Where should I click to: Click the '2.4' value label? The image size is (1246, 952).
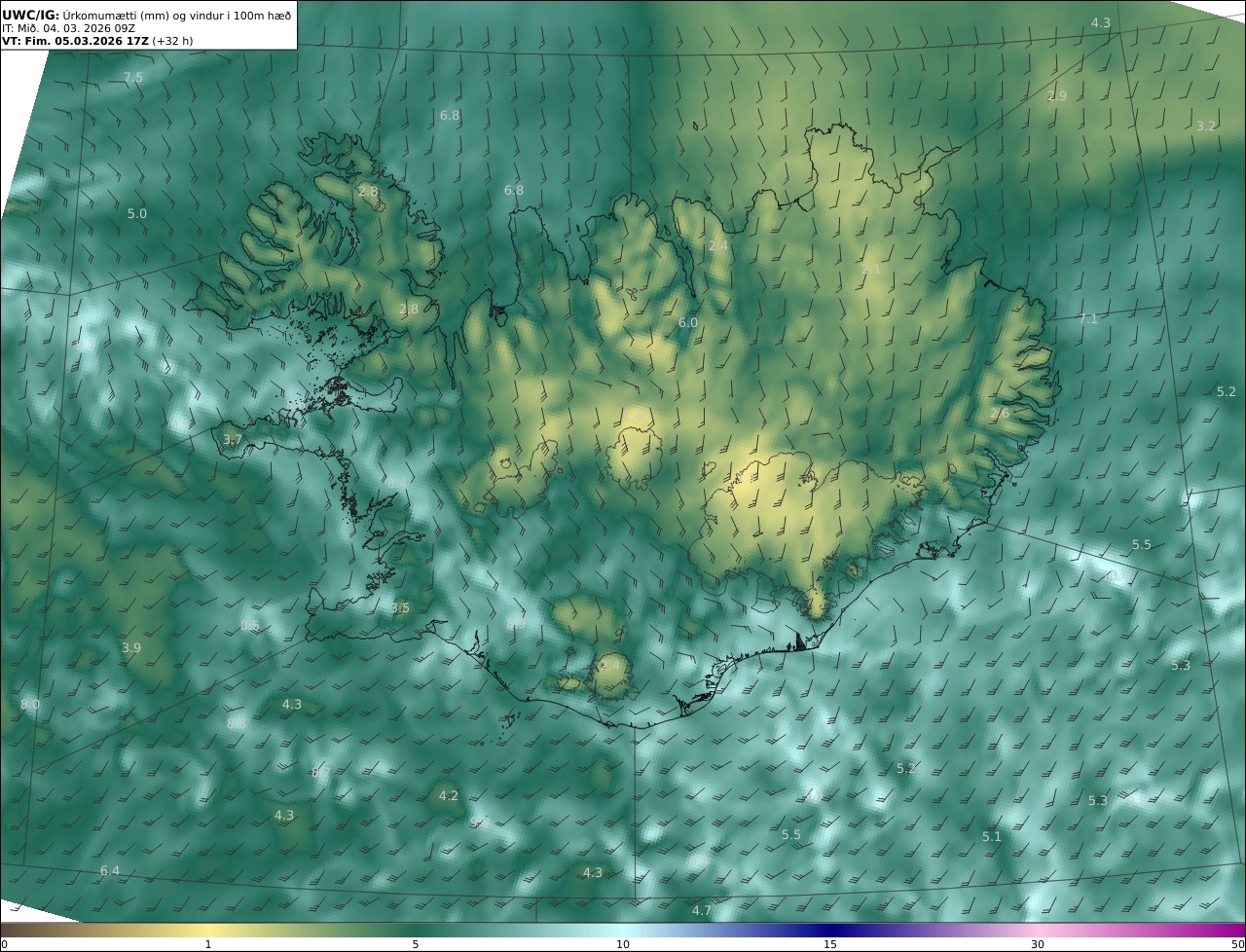718,245
